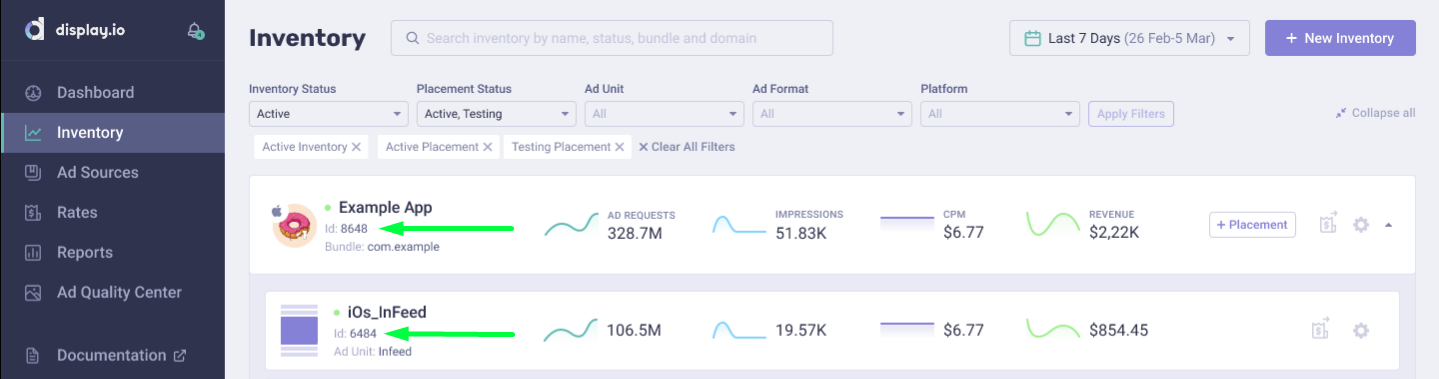Screen dimensions: 1439x379
Task: Click the New Inventory button
Action: [1340, 38]
